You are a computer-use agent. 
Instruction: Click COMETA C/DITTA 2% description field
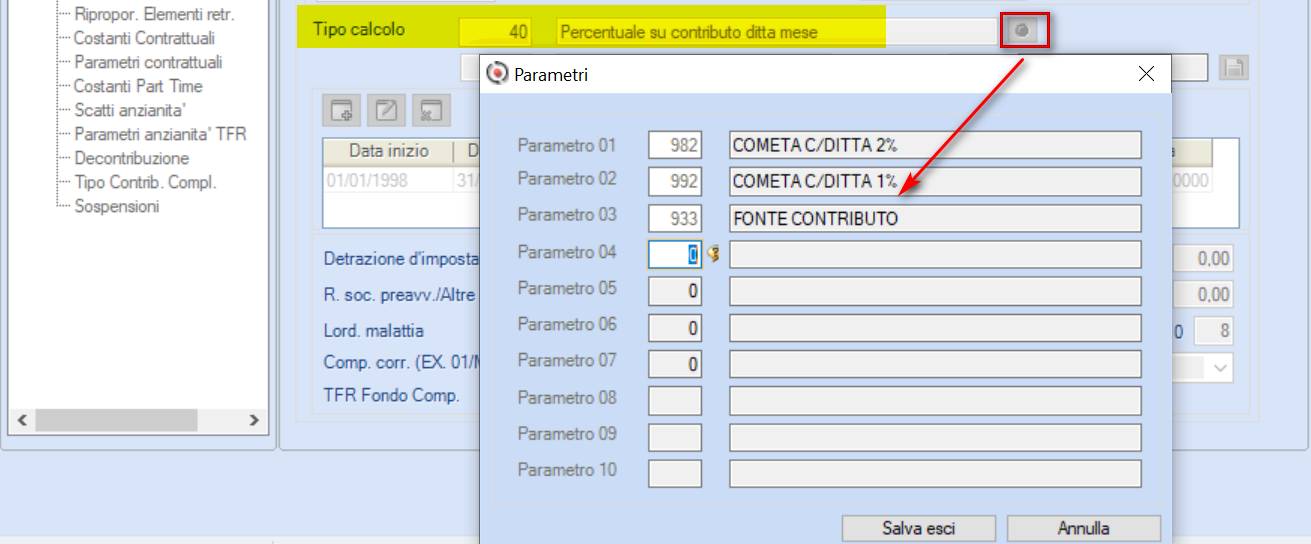tap(935, 145)
